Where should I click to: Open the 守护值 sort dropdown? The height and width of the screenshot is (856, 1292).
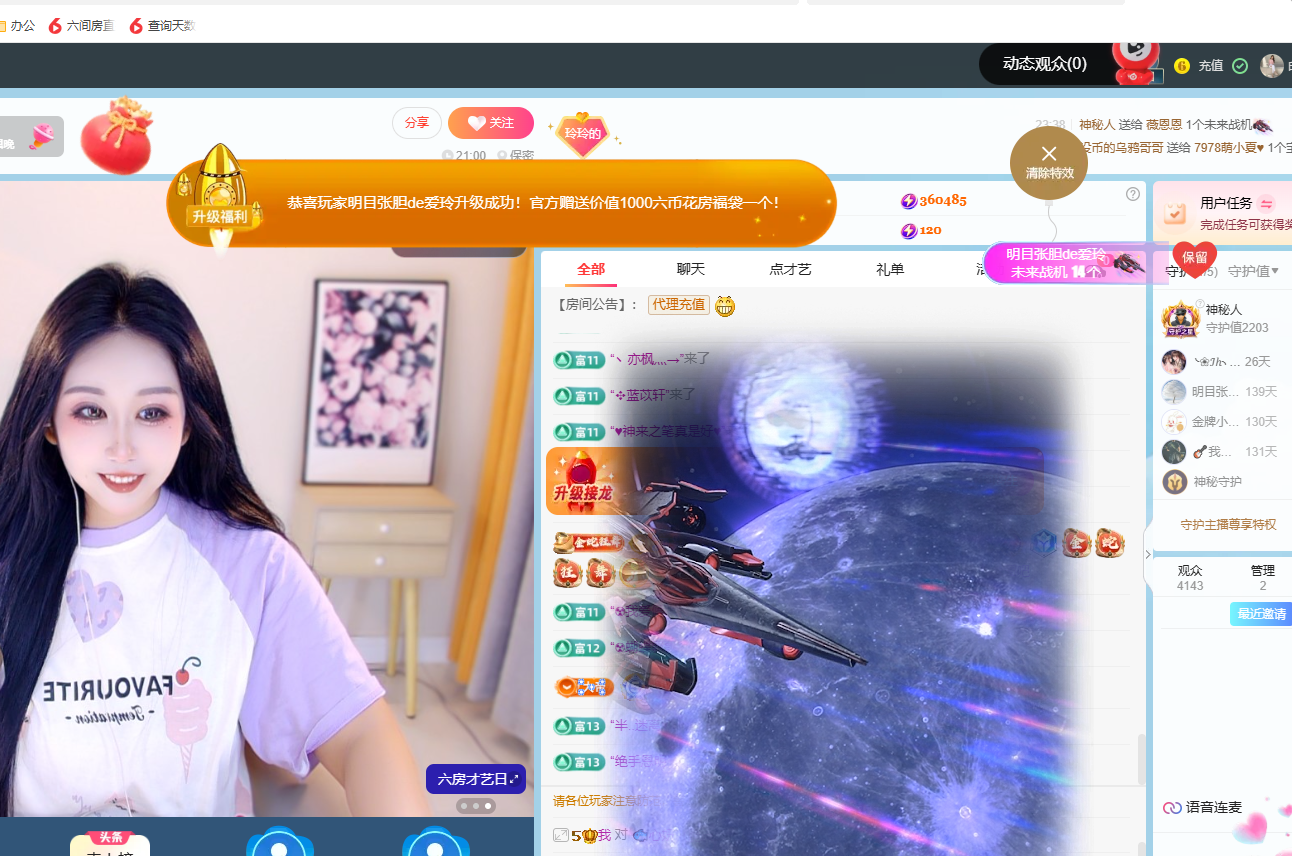[1254, 271]
